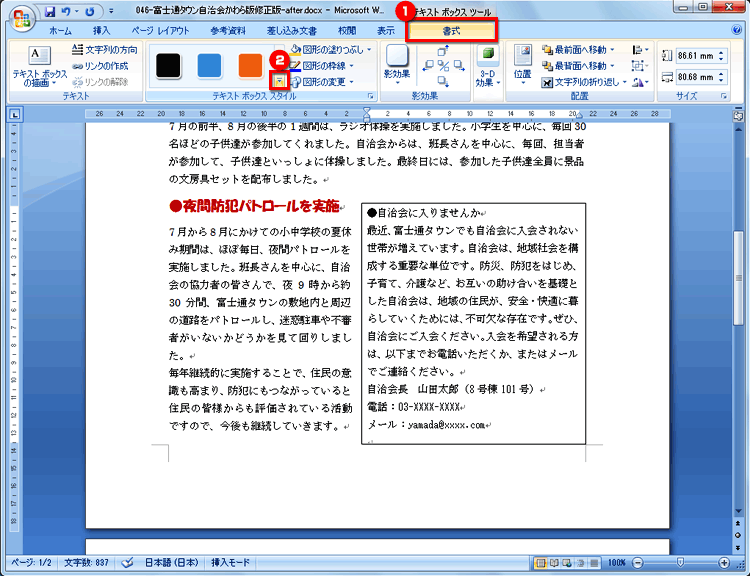
Task: Toggle the ruler view button above scrollbar
Action: click(x=738, y=116)
